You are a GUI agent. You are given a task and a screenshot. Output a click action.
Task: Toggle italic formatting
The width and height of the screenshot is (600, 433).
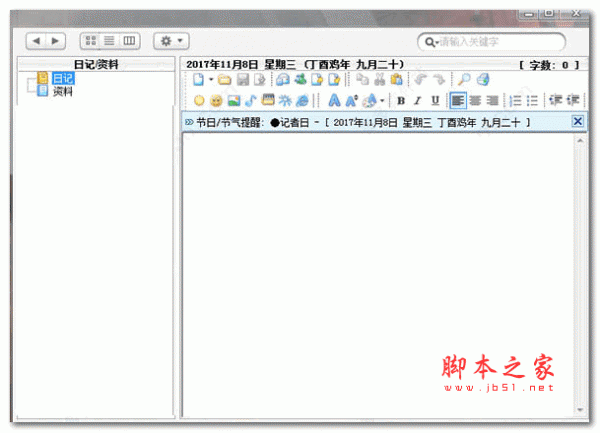pos(418,101)
